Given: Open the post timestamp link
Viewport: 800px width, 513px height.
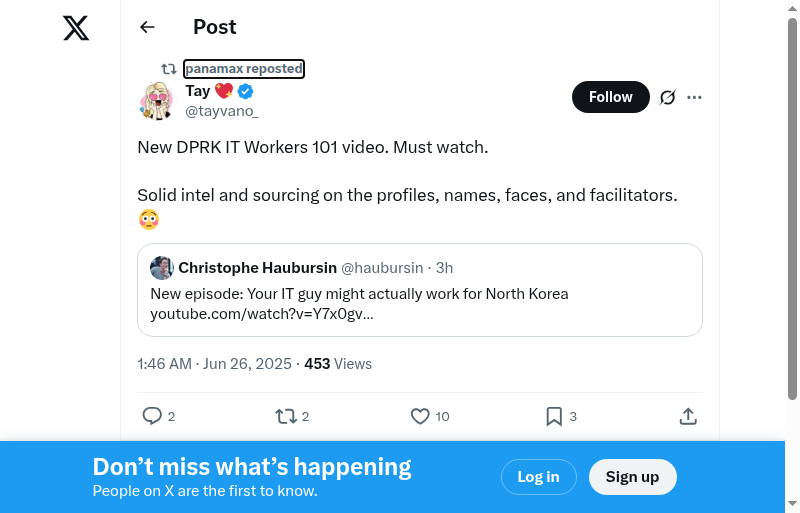Looking at the screenshot, I should pos(214,364).
